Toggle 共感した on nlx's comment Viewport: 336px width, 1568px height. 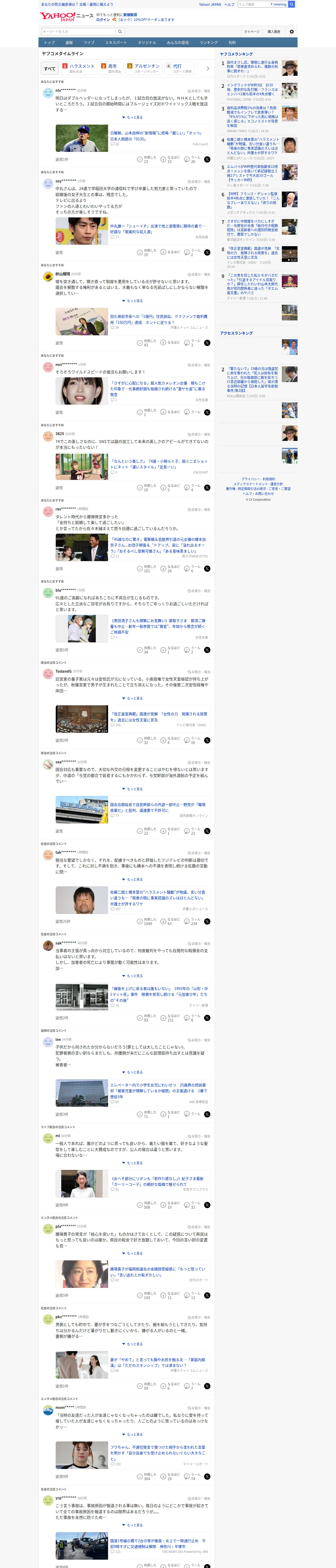(x=146, y=159)
